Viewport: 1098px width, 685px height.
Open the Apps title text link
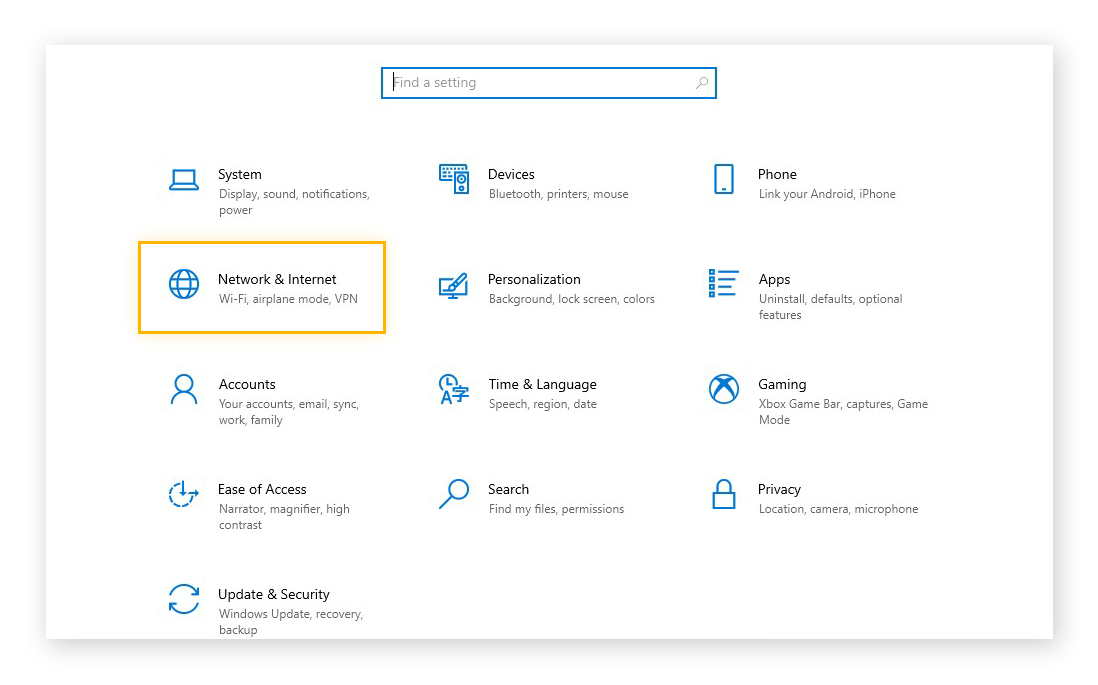(x=774, y=279)
